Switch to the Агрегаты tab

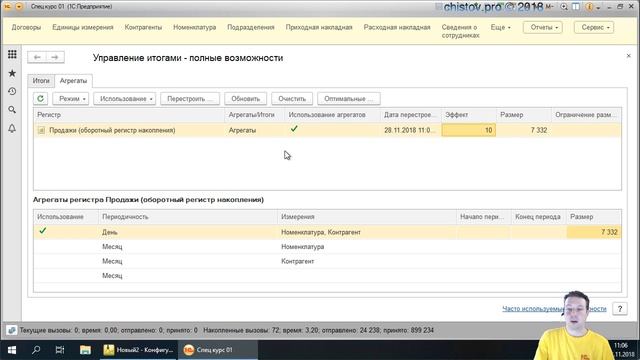pyautogui.click(x=73, y=81)
